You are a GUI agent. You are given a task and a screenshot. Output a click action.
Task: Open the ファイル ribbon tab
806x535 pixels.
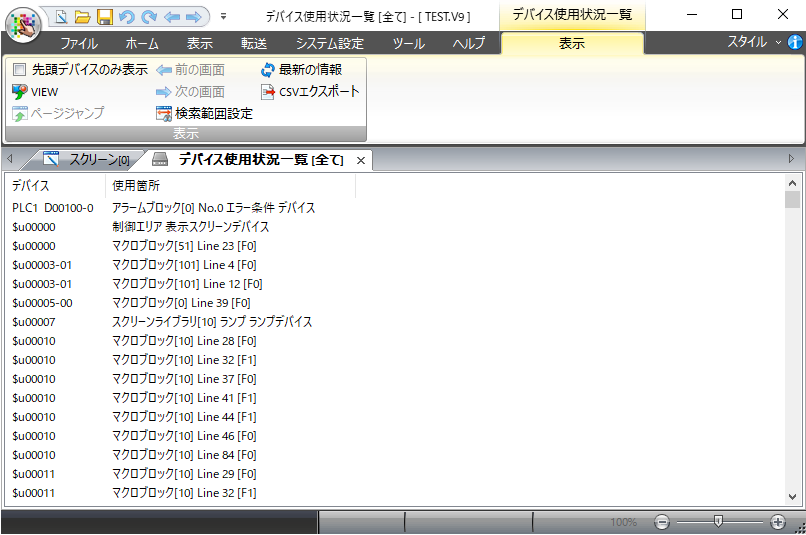click(x=79, y=44)
